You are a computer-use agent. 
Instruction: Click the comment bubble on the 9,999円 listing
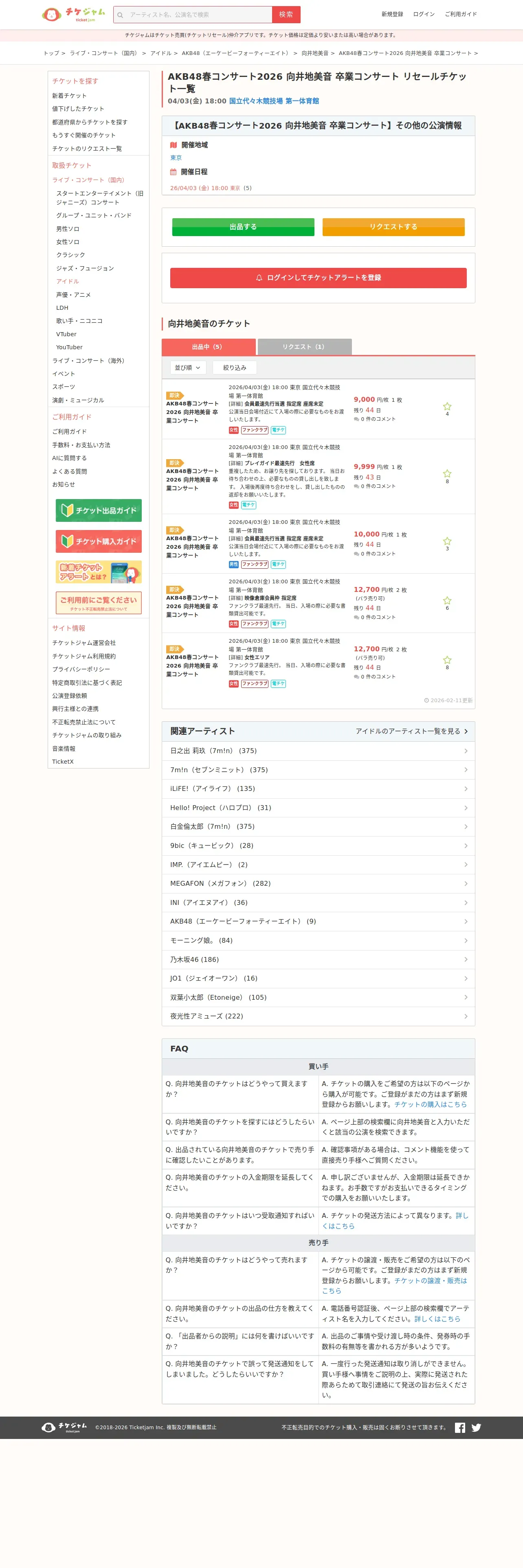click(356, 486)
